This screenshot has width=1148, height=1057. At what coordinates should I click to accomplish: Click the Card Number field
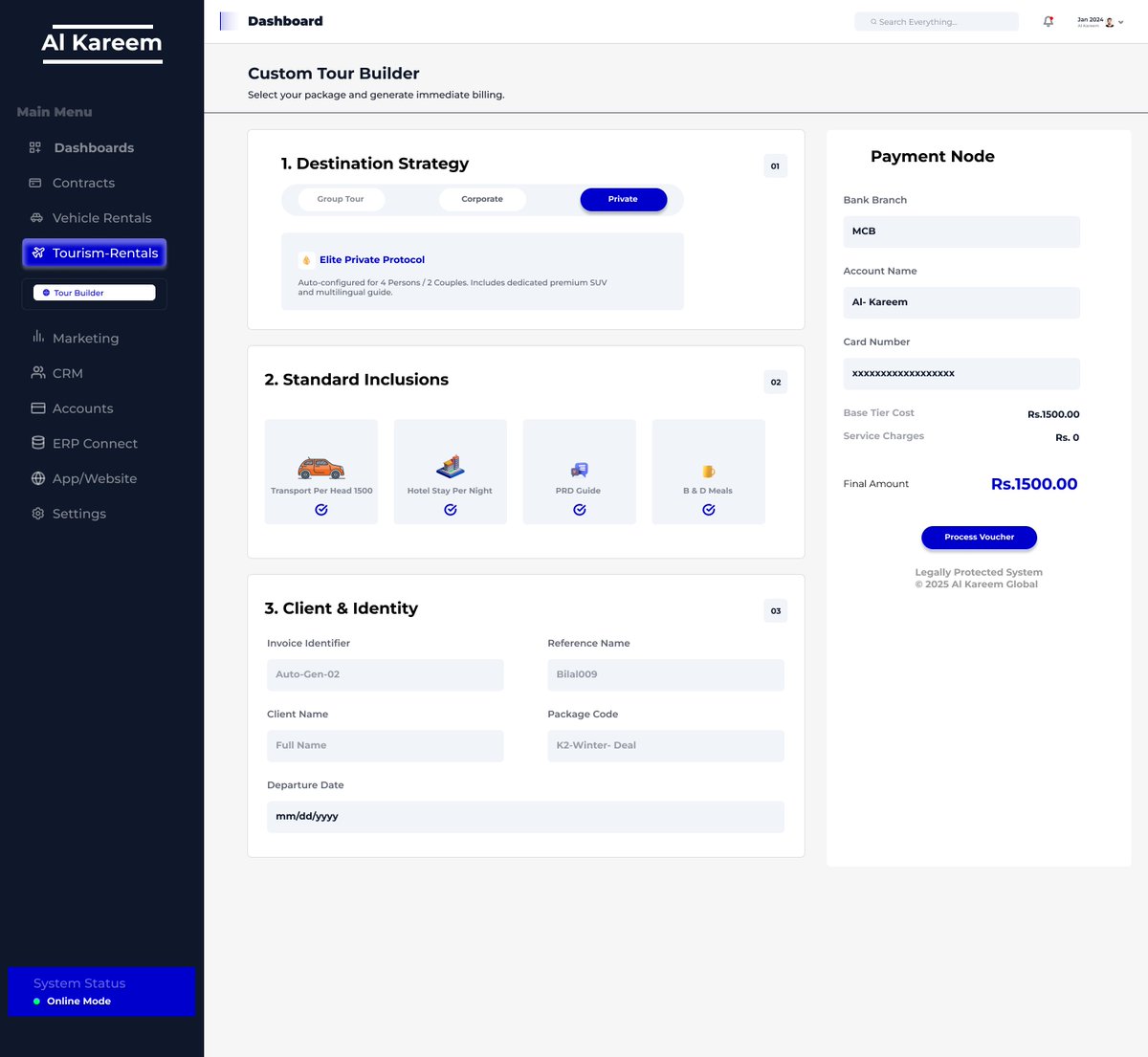(x=961, y=373)
